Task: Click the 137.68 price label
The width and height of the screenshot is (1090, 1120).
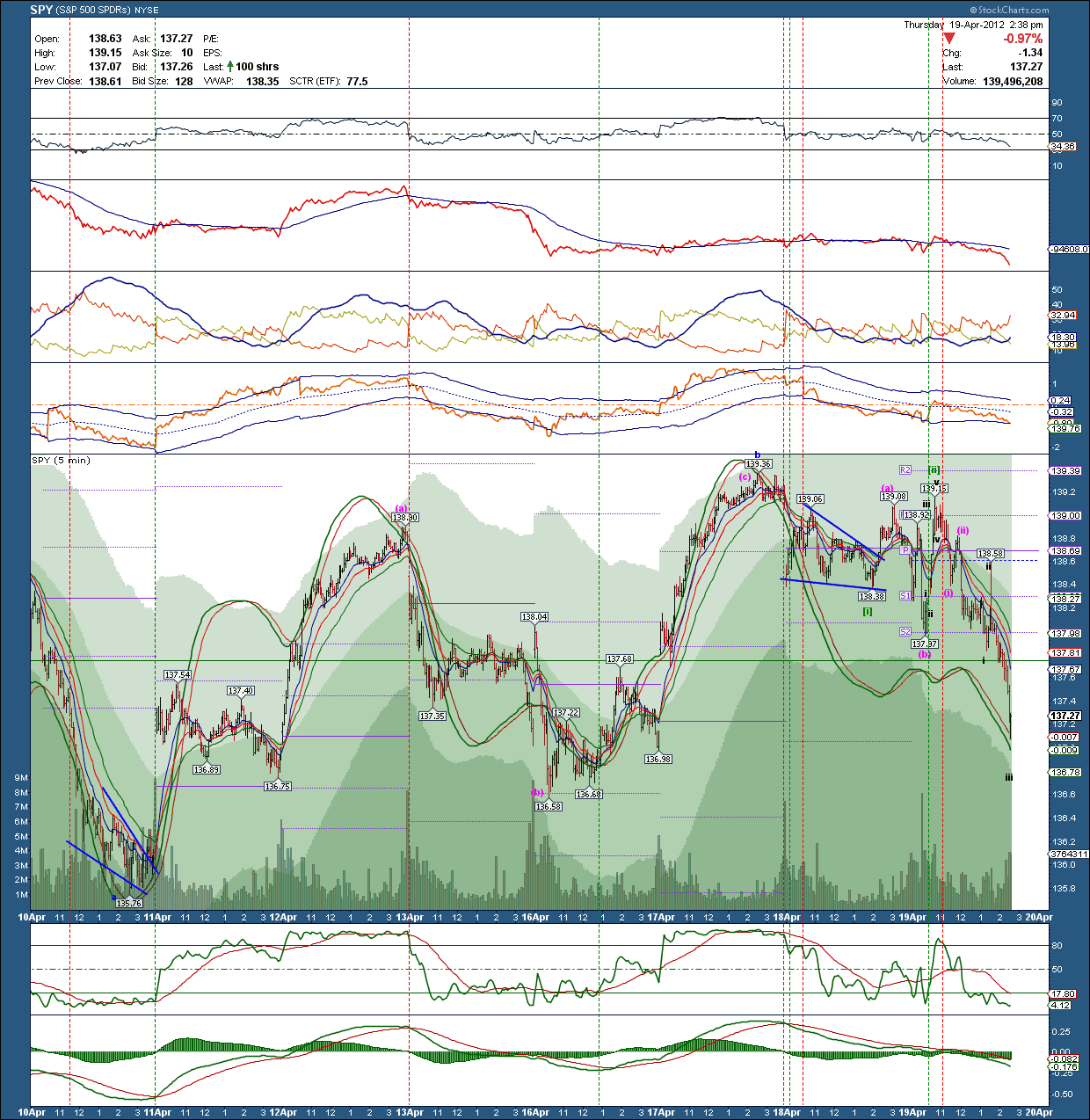Action: (x=620, y=658)
